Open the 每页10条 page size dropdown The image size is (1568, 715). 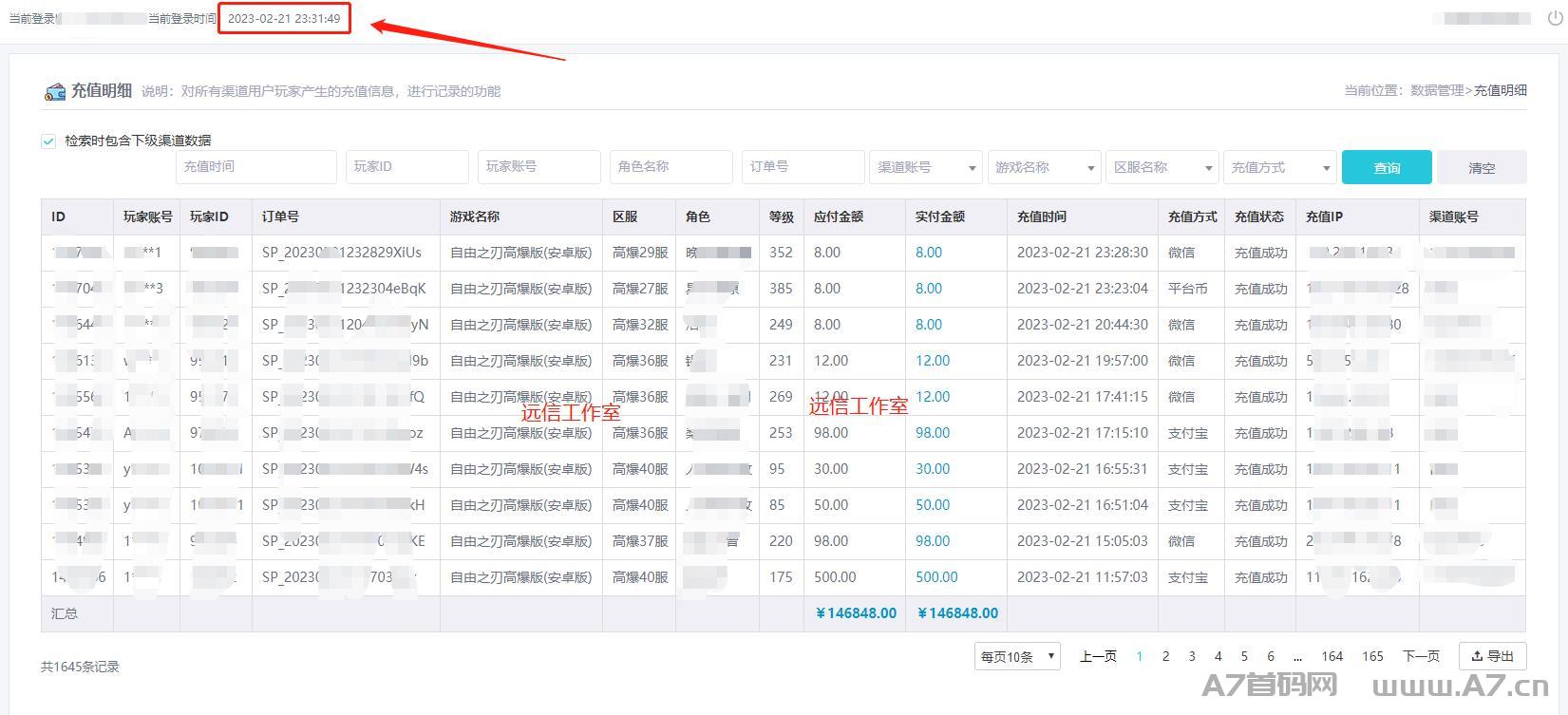(1017, 656)
